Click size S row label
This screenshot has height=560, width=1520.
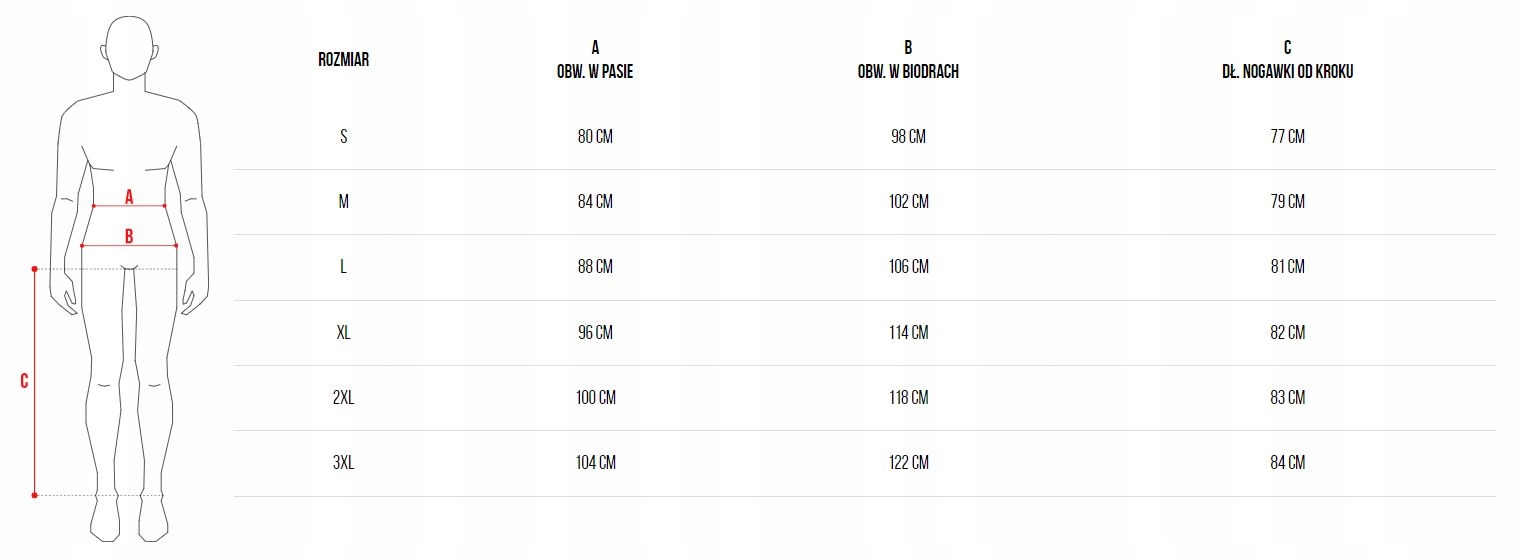343,137
